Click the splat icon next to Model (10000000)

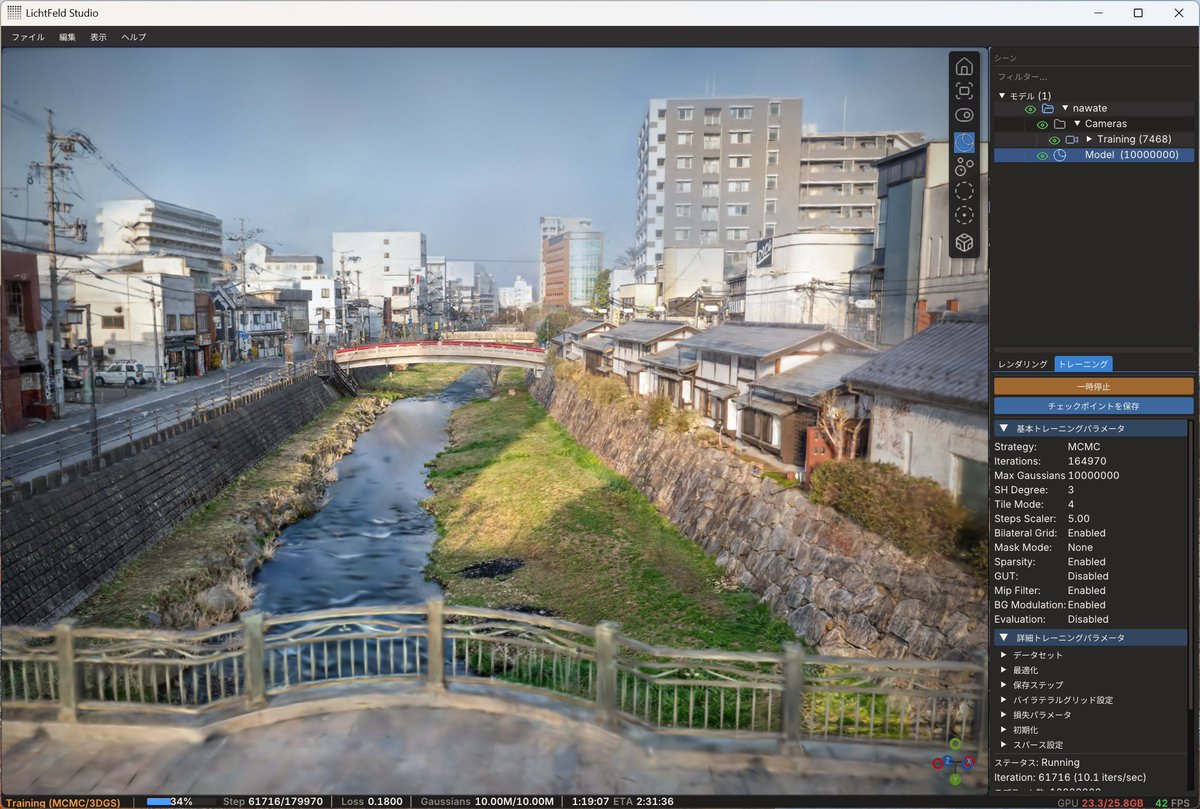[1060, 154]
